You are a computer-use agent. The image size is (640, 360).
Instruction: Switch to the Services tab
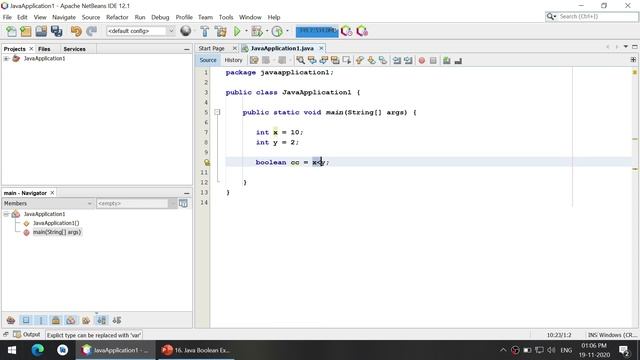74,49
